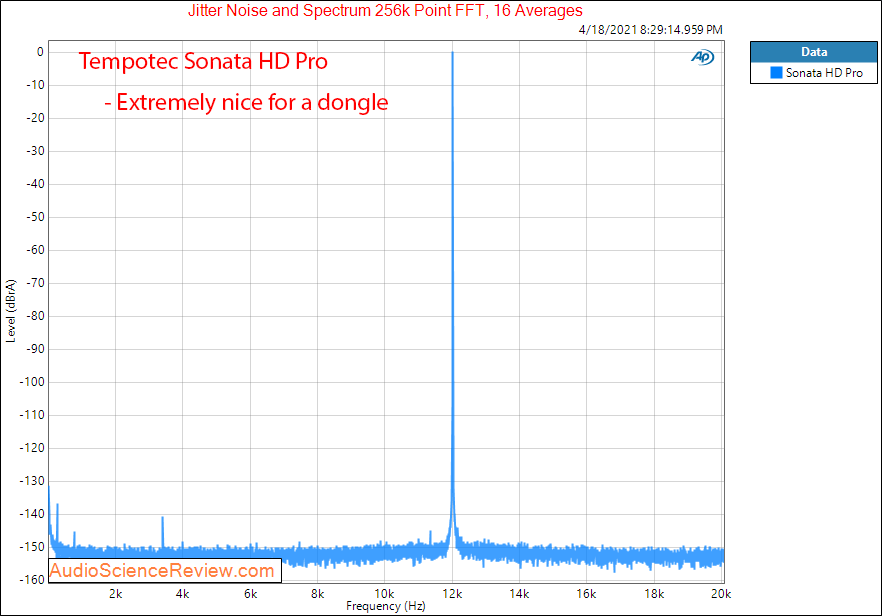The image size is (882, 616).
Task: Click the -120 level tick label
Action: pos(32,448)
